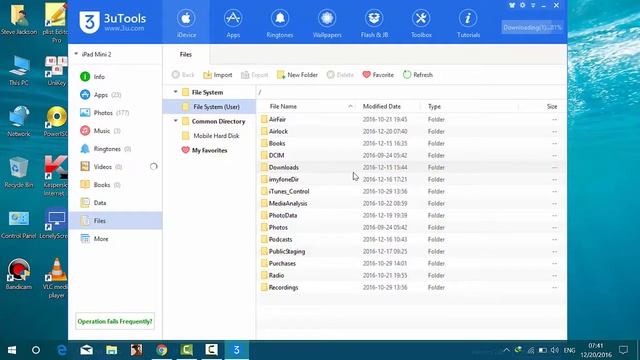The height and width of the screenshot is (360, 640).
Task: Open File Explorer from the taskbar
Action: click(111, 350)
